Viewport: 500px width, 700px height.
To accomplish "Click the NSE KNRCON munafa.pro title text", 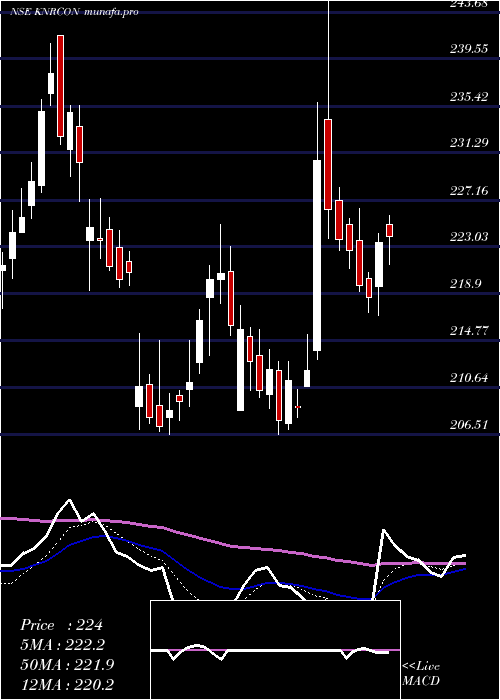I will (x=74, y=12).
